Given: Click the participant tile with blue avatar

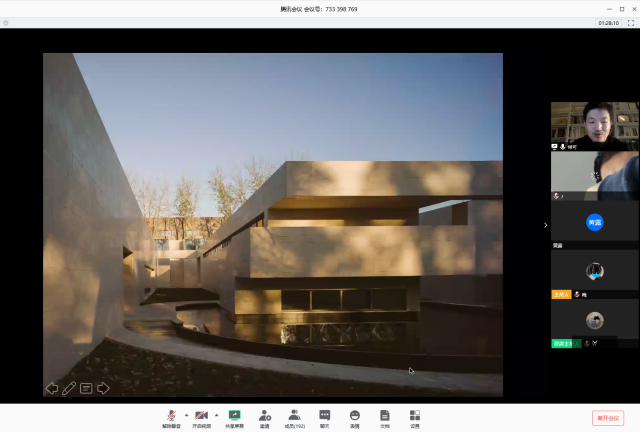Looking at the screenshot, I should coord(594,223).
